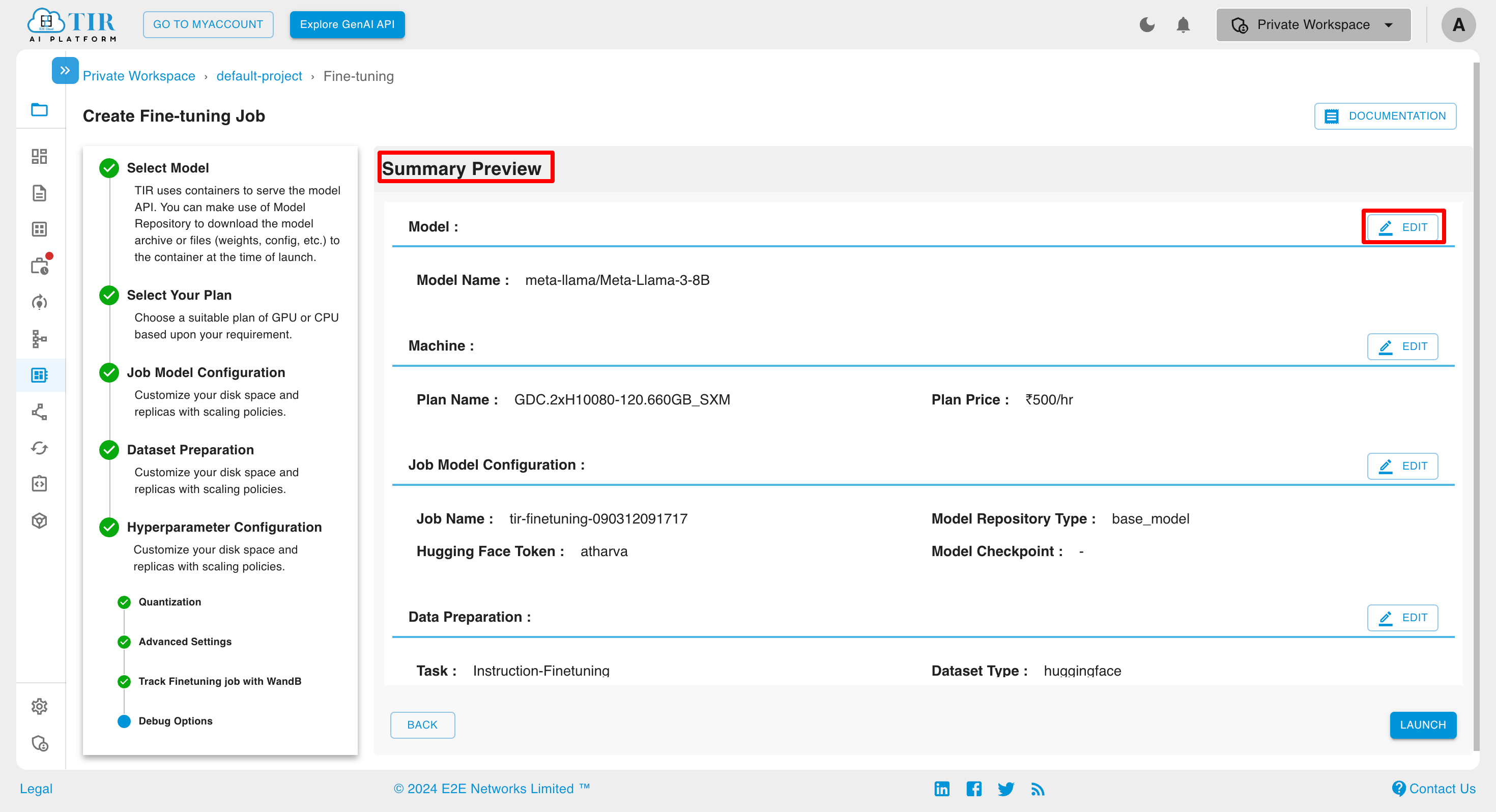Open the notifications bell
The height and width of the screenshot is (812, 1496).
1183,24
